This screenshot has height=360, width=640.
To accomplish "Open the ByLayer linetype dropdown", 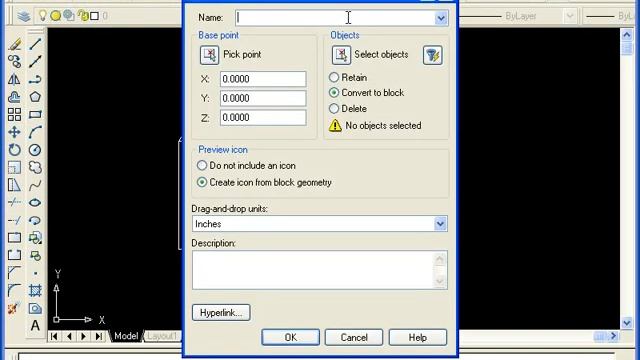I will tap(570, 16).
